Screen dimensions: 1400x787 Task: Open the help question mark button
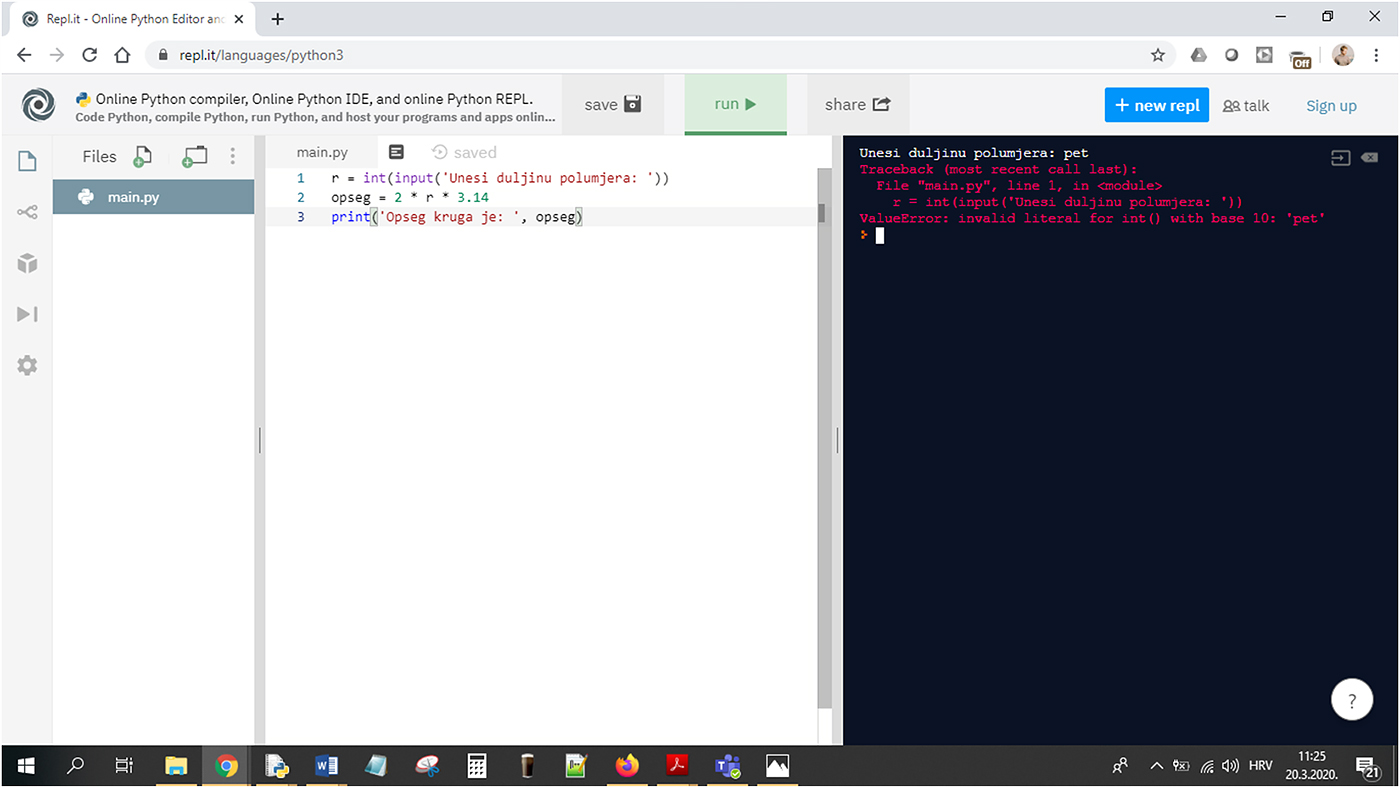[x=1352, y=700]
